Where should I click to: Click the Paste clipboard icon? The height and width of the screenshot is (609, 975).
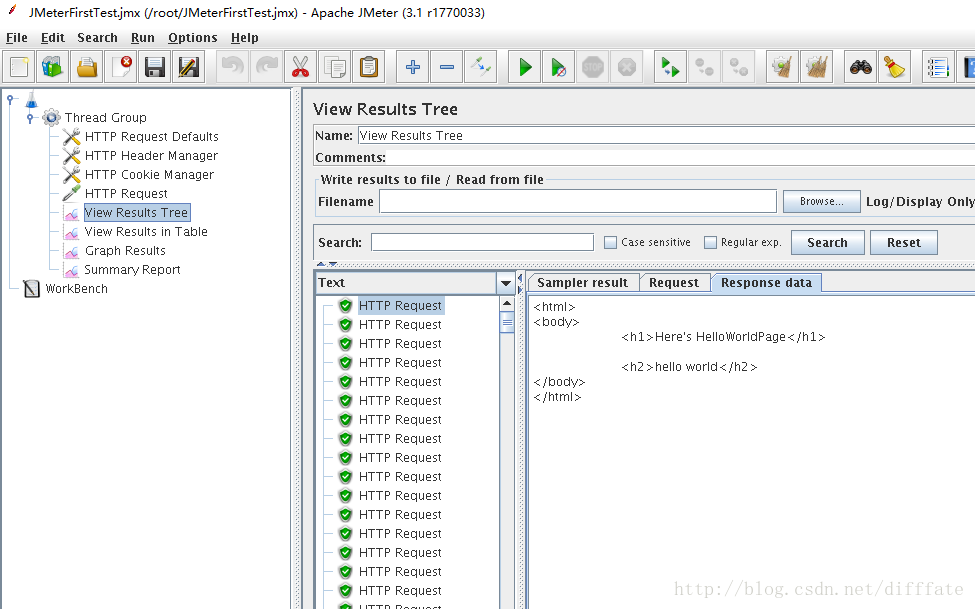click(x=369, y=67)
